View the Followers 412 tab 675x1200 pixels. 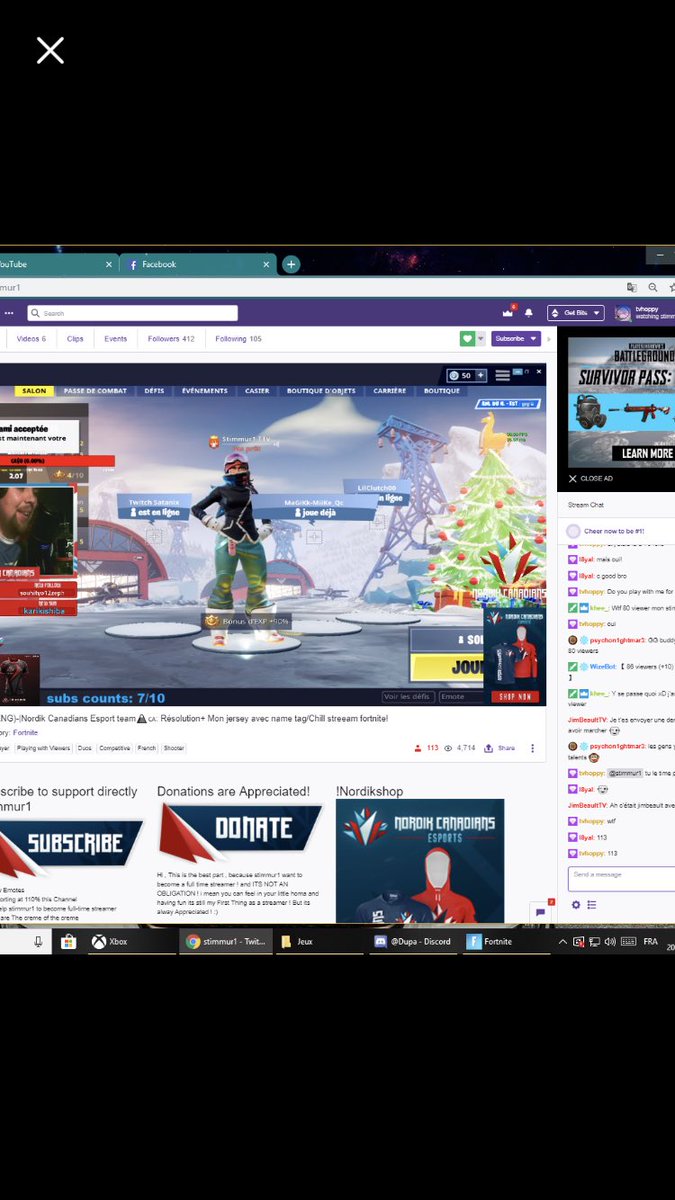(171, 339)
